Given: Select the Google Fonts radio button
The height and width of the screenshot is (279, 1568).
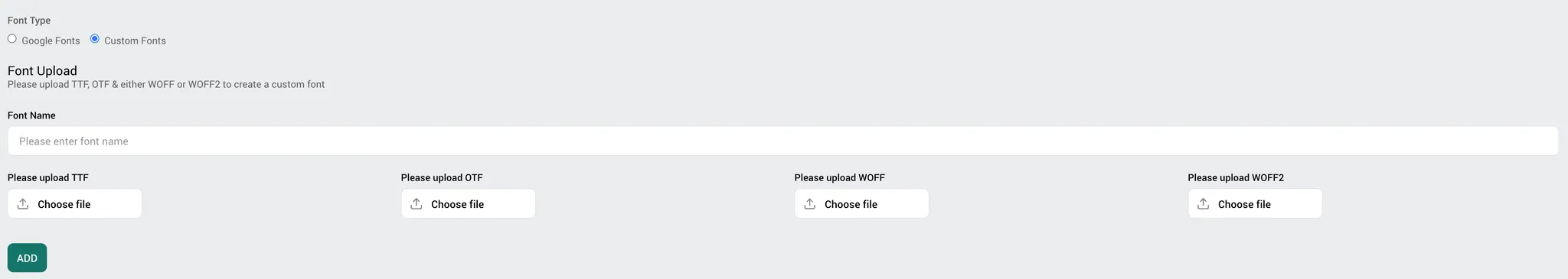Looking at the screenshot, I should (x=12, y=39).
